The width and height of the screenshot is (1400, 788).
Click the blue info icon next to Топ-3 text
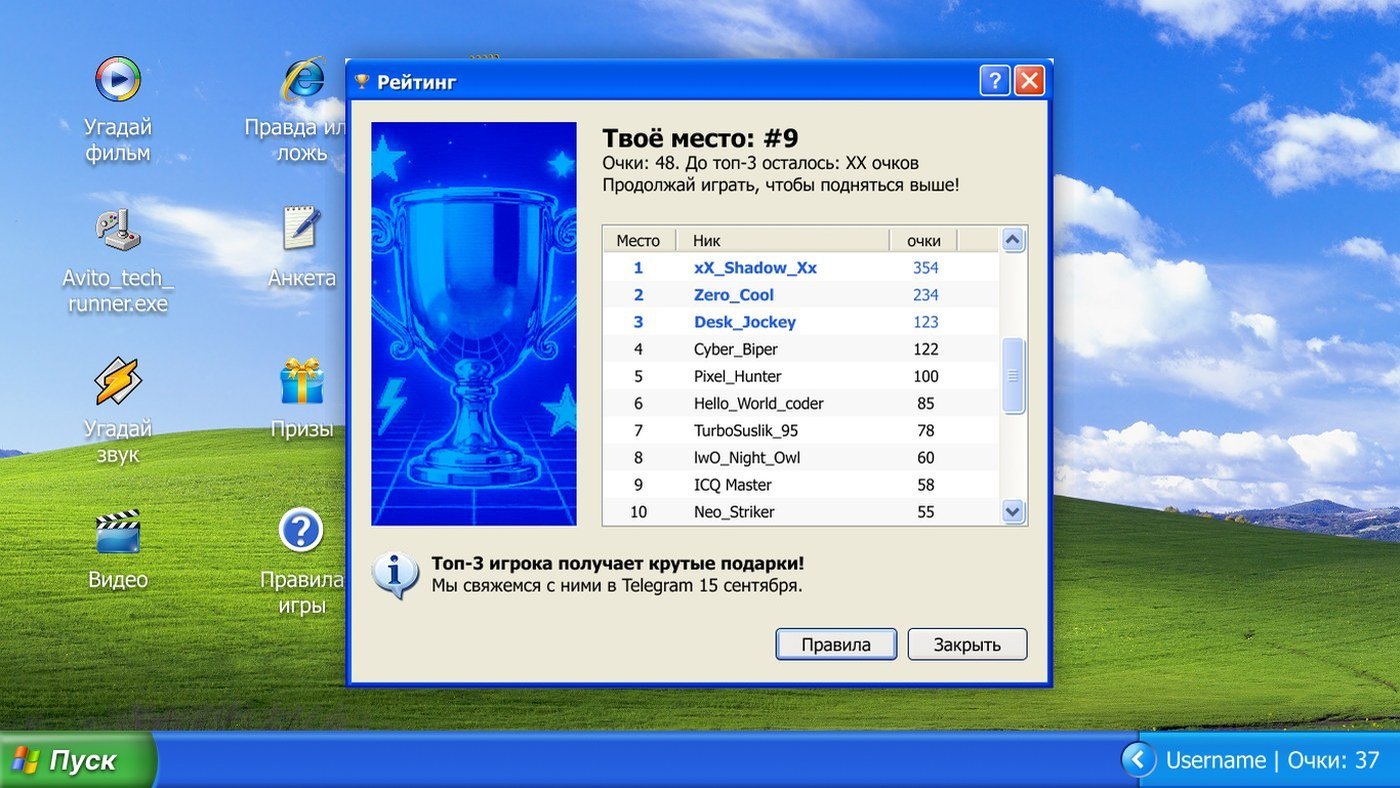coord(395,574)
